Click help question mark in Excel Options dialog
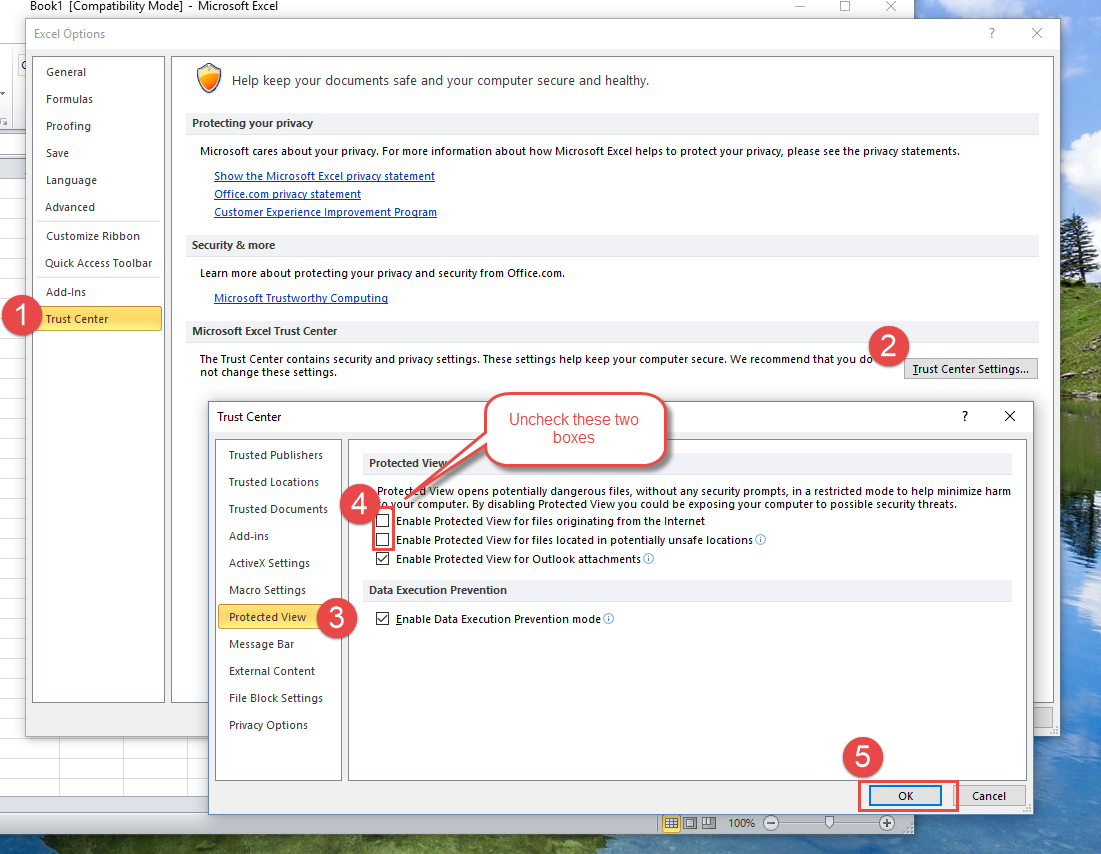The width and height of the screenshot is (1101, 854). (991, 33)
